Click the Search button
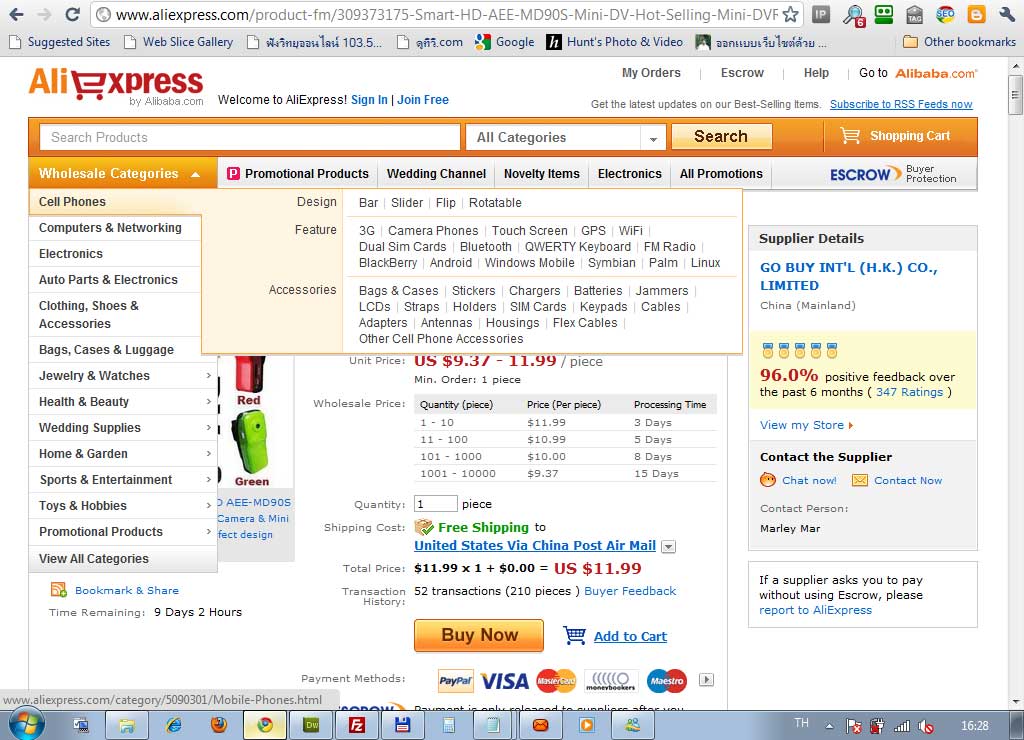Screen dimensions: 1024x740 [721, 137]
